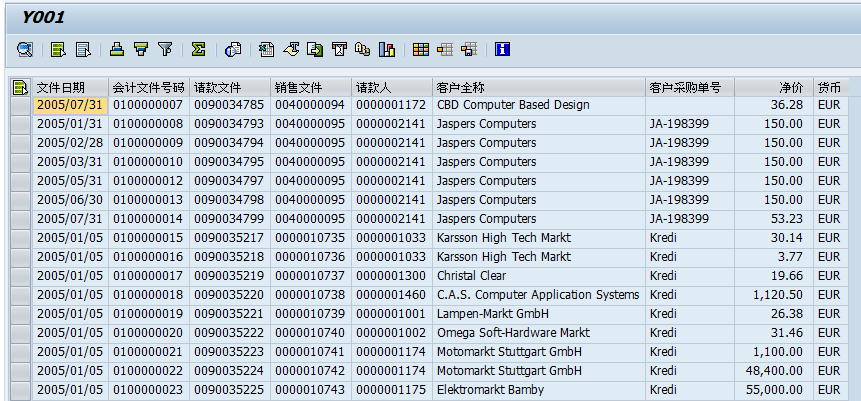
Task: Click payer number 0000001001
Action: click(391, 314)
